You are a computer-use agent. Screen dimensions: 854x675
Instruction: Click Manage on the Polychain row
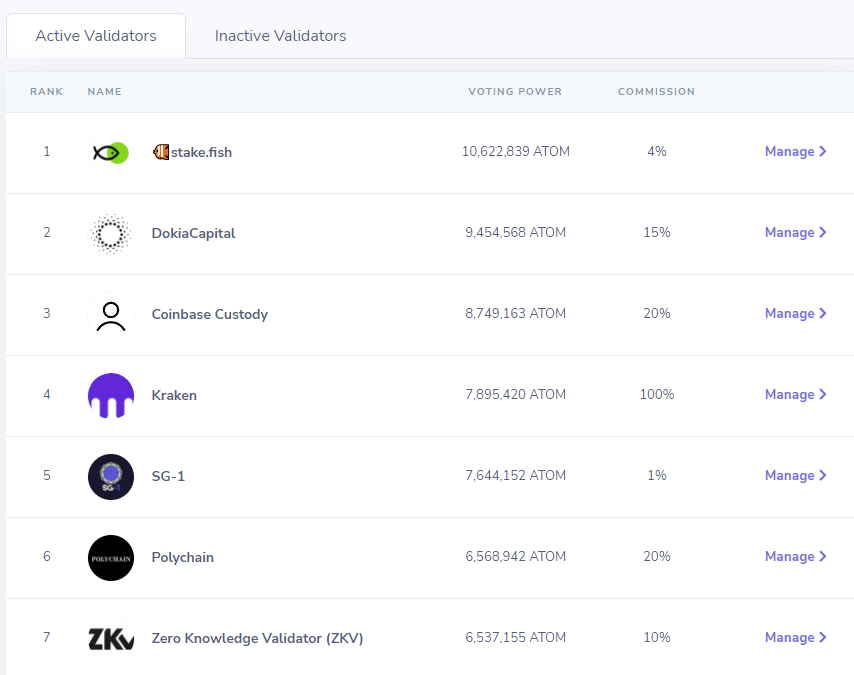coord(795,556)
